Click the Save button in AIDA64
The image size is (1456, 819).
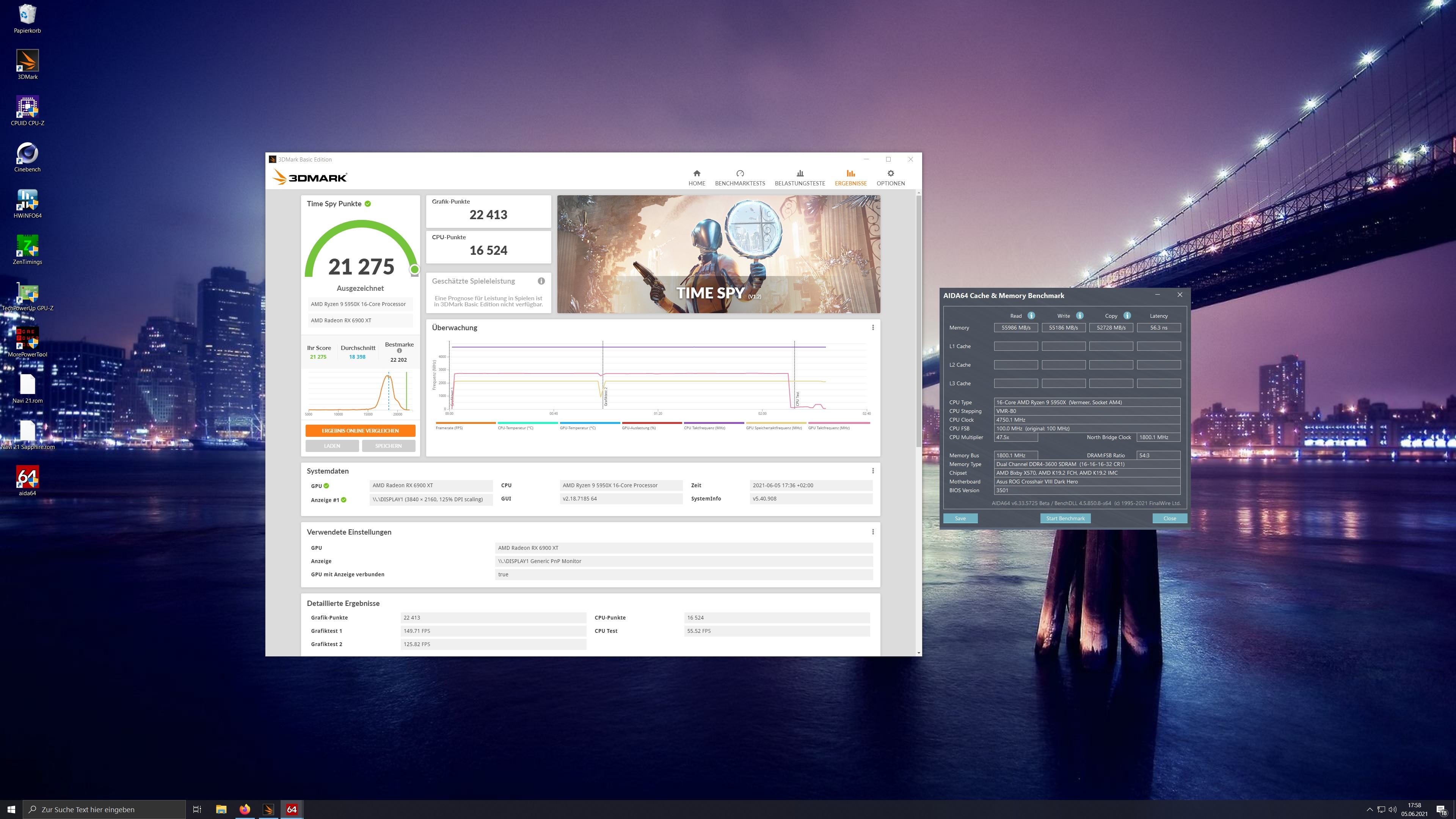(x=960, y=518)
